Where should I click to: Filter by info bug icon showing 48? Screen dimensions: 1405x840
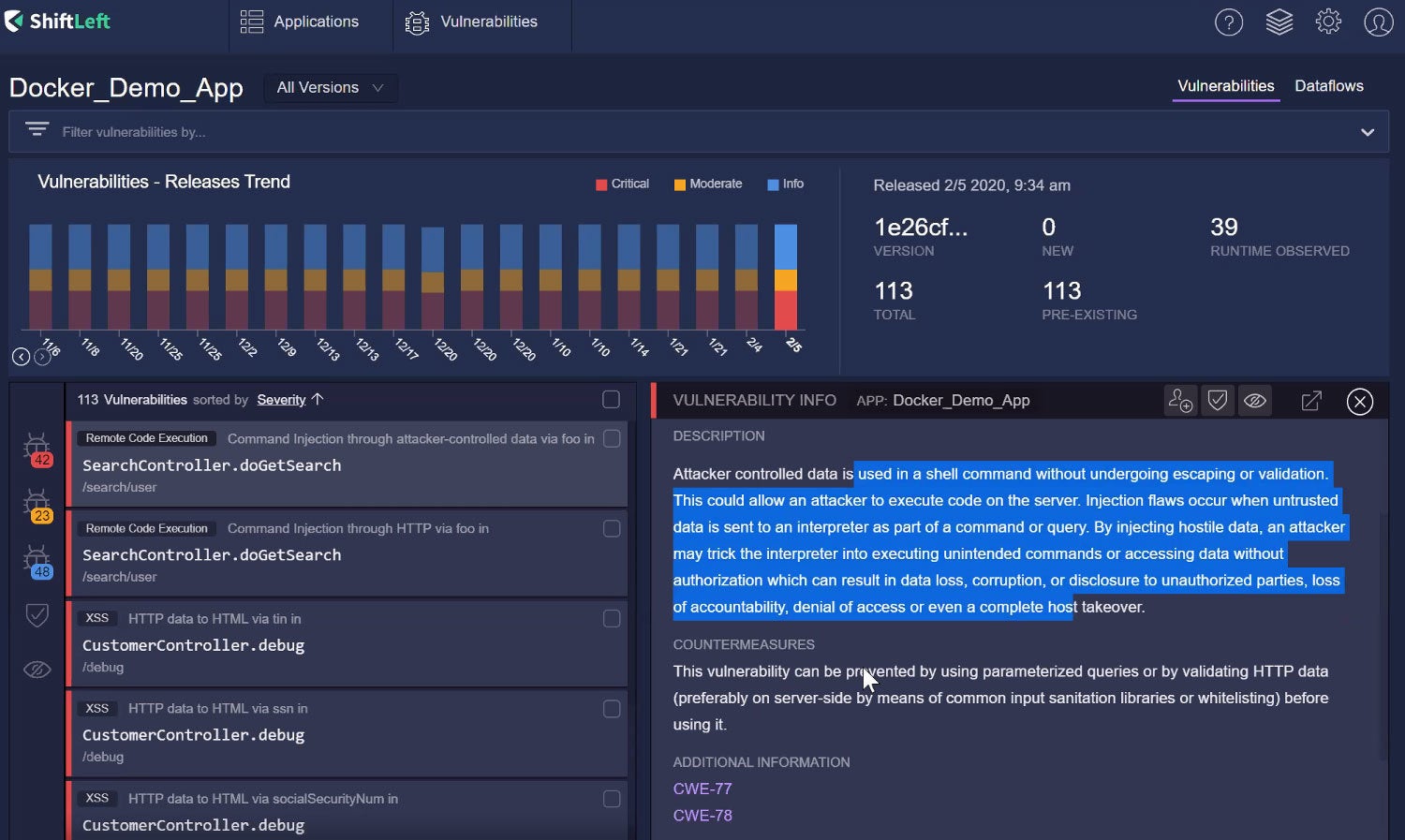point(37,562)
